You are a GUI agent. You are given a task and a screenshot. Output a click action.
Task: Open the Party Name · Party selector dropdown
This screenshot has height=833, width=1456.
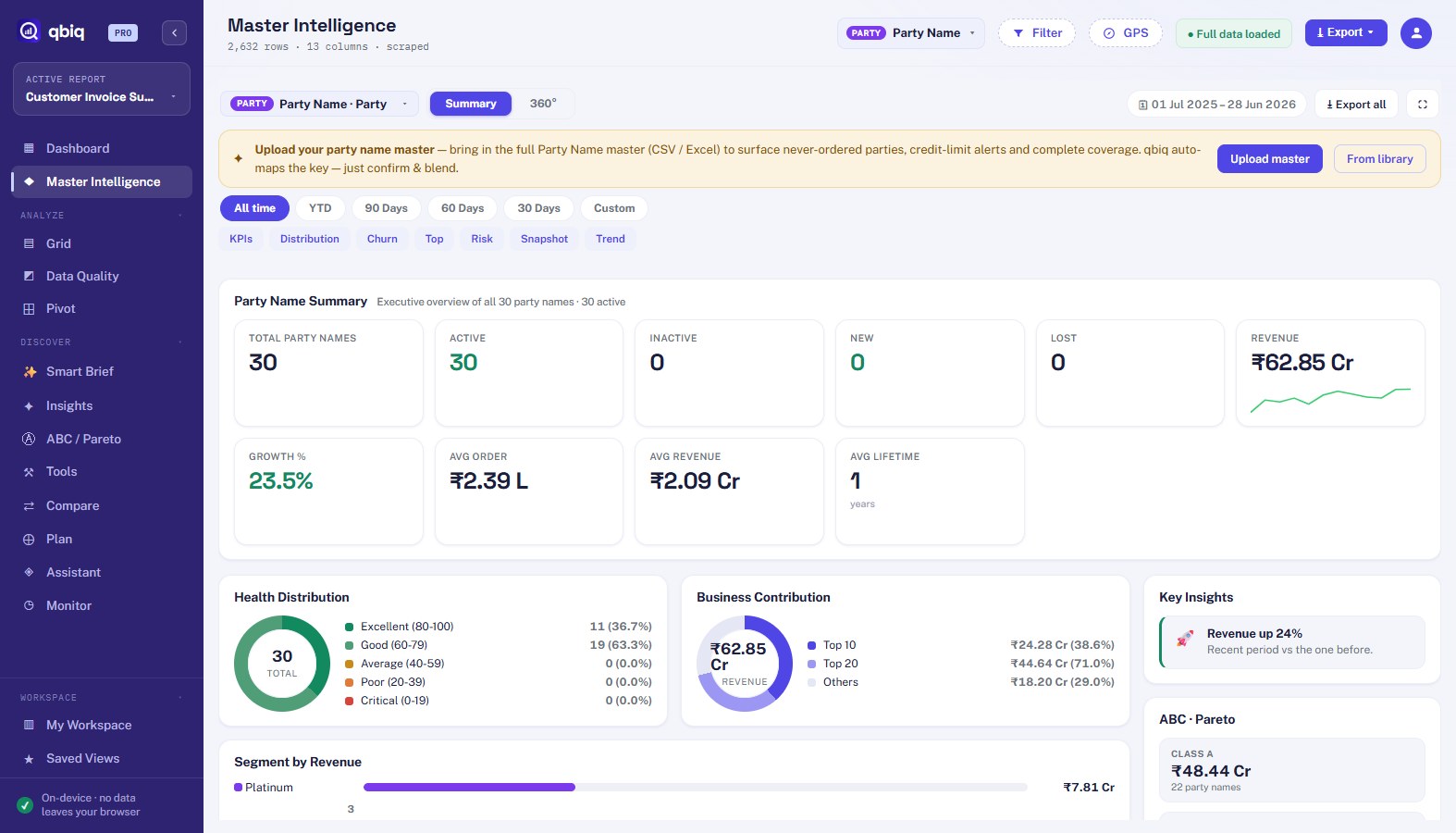(x=319, y=104)
